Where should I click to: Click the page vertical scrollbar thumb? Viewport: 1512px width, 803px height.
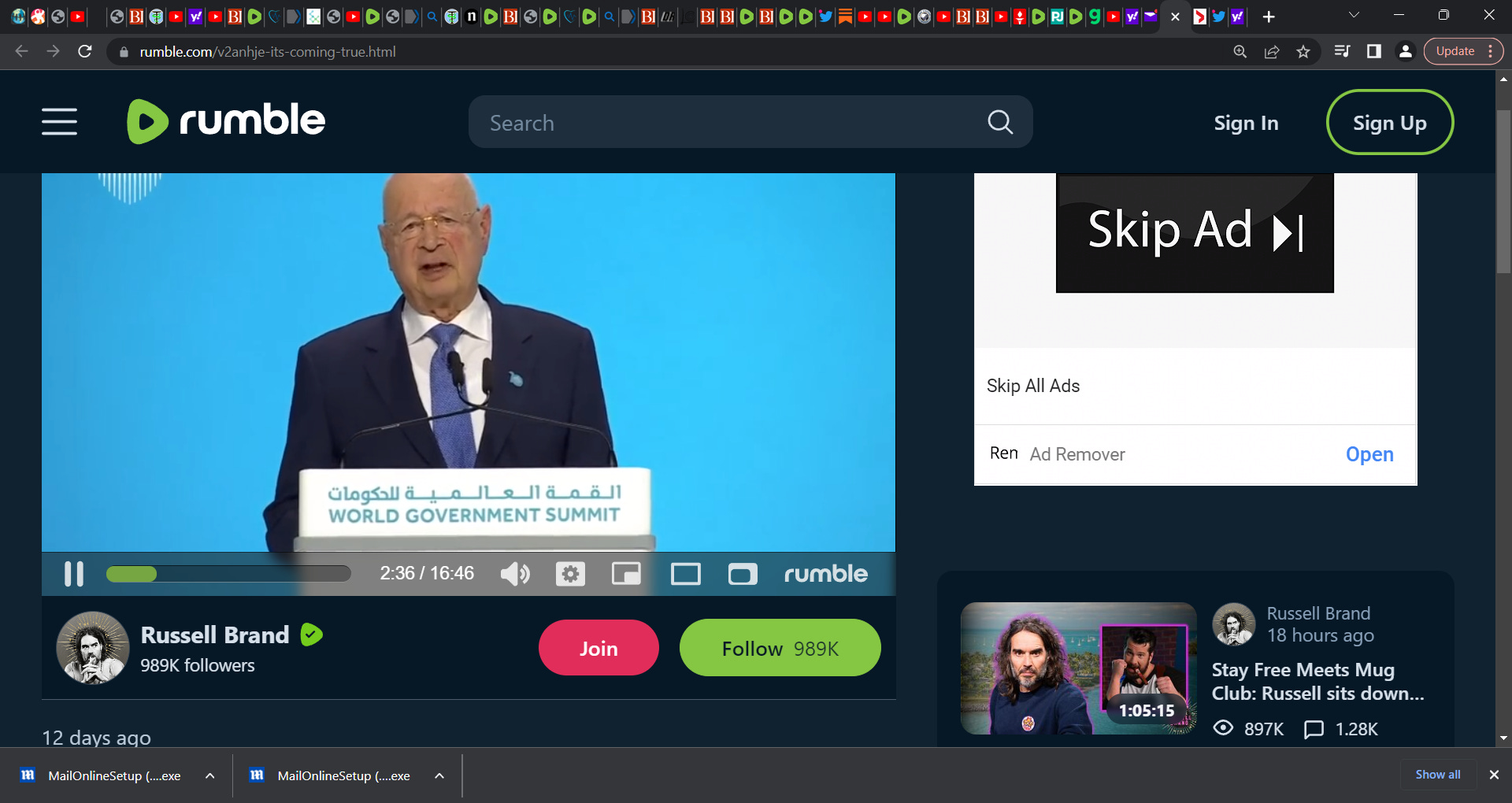[1503, 191]
